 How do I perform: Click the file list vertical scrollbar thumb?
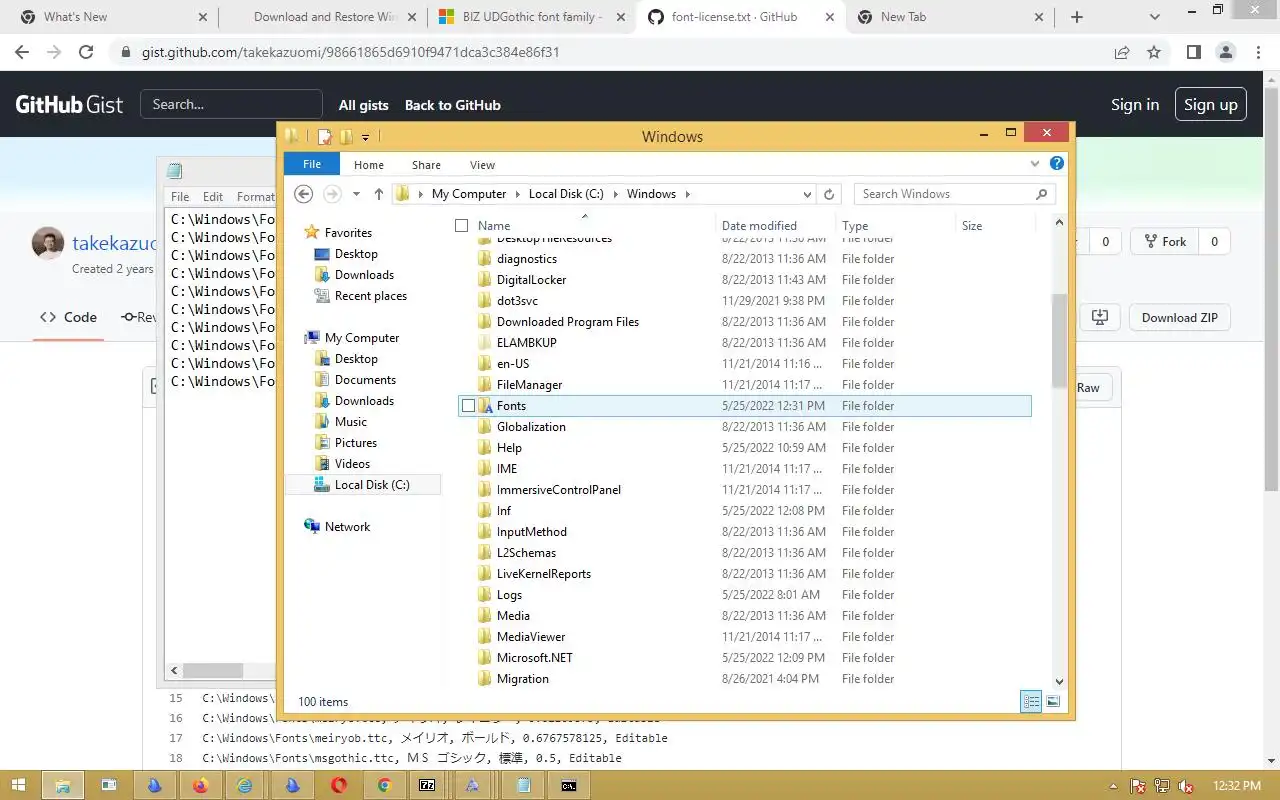tap(1059, 341)
